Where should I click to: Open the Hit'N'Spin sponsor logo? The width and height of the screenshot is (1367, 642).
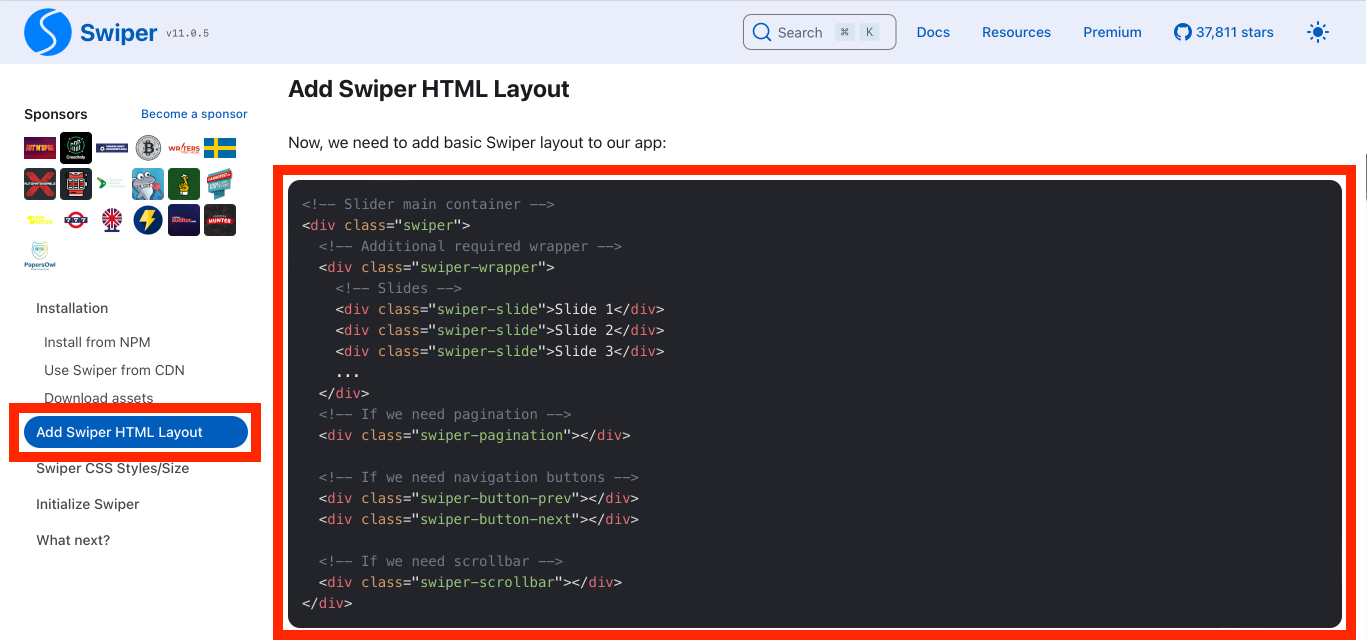point(40,148)
